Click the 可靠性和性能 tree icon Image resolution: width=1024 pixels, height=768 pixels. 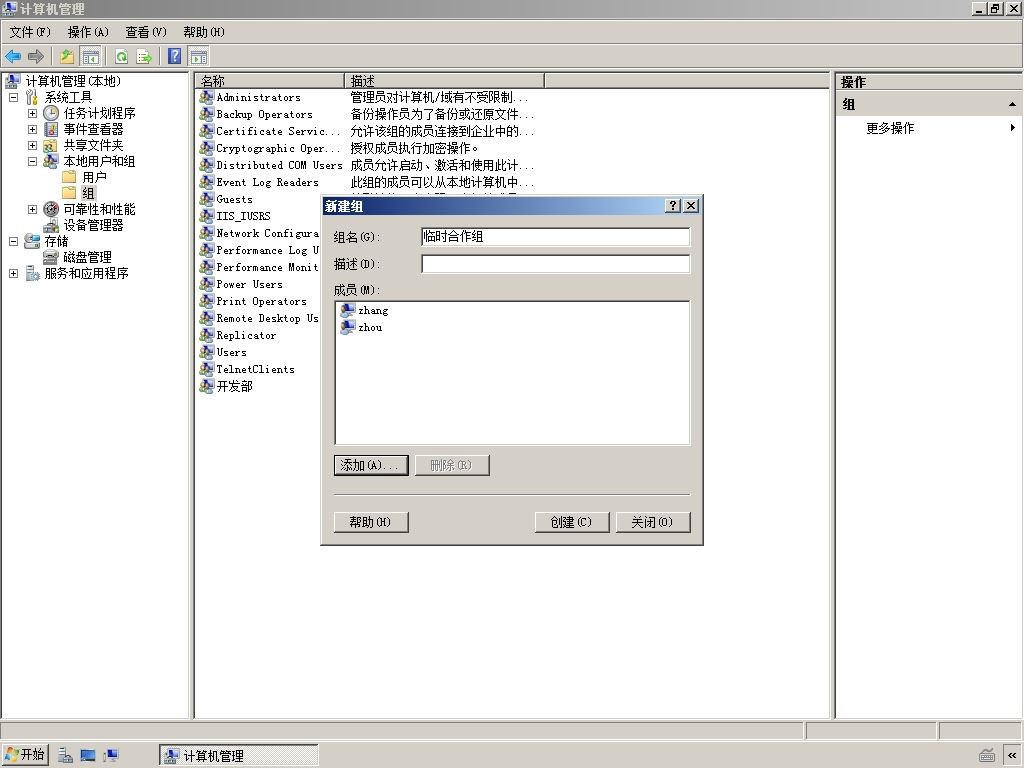click(x=51, y=209)
